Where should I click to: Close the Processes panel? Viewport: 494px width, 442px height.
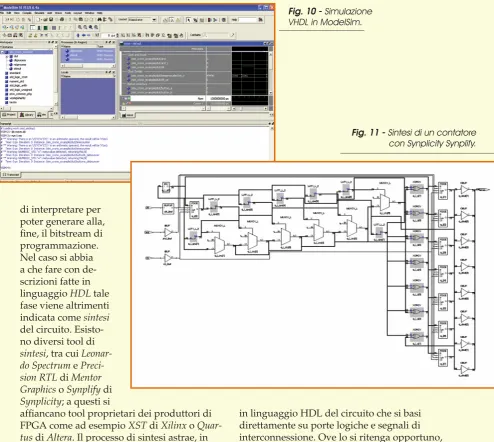(114, 42)
